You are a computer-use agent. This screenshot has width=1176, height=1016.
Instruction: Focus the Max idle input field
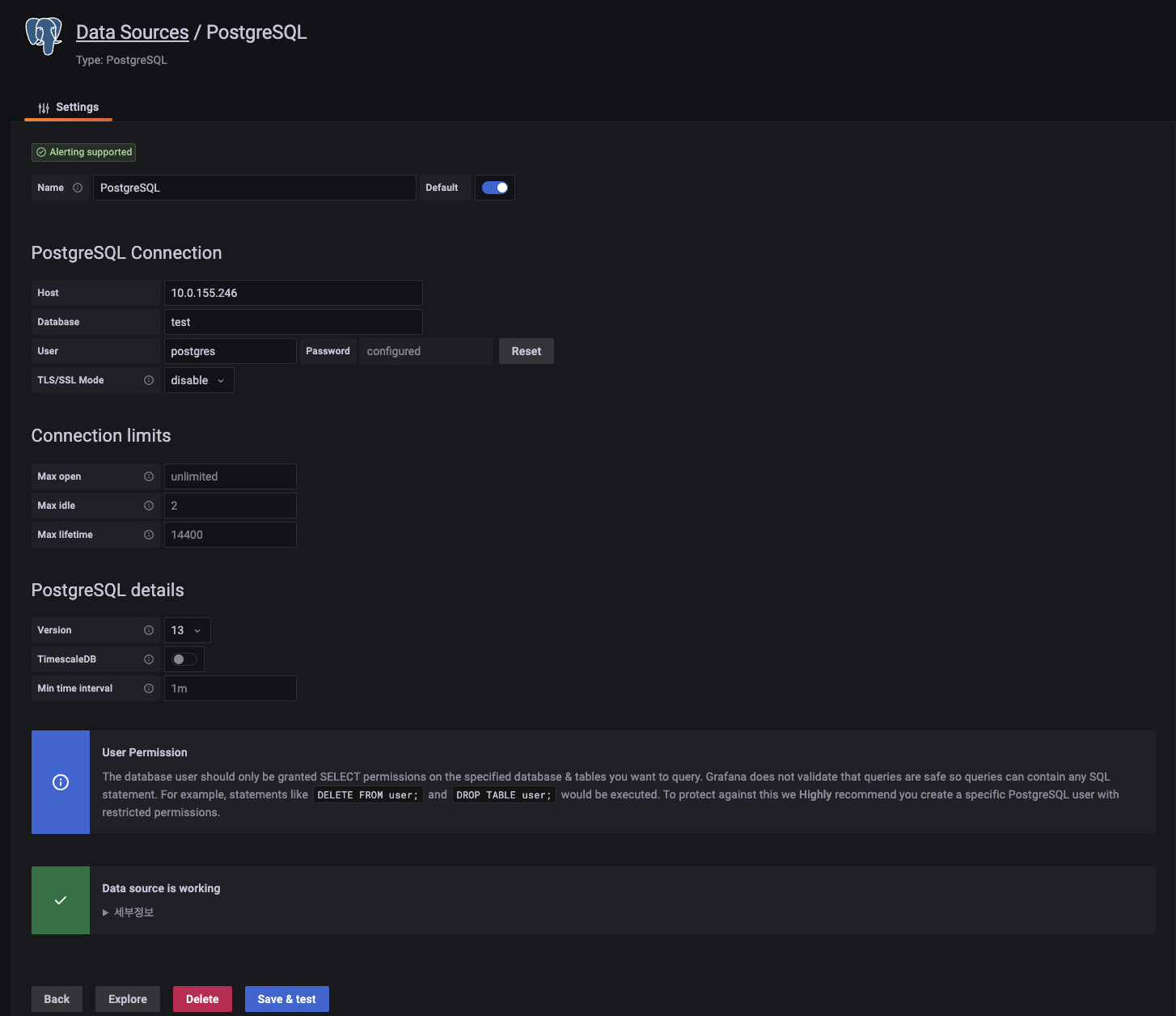(231, 506)
